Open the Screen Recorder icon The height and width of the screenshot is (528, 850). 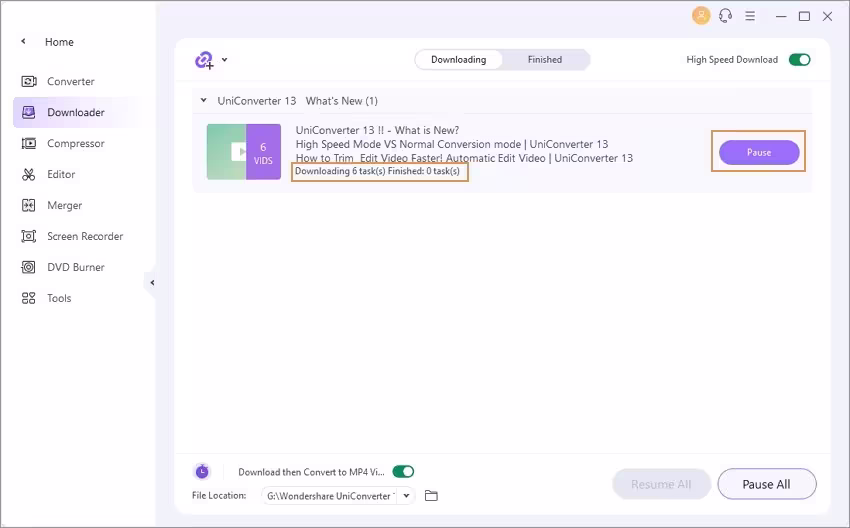pyautogui.click(x=28, y=236)
